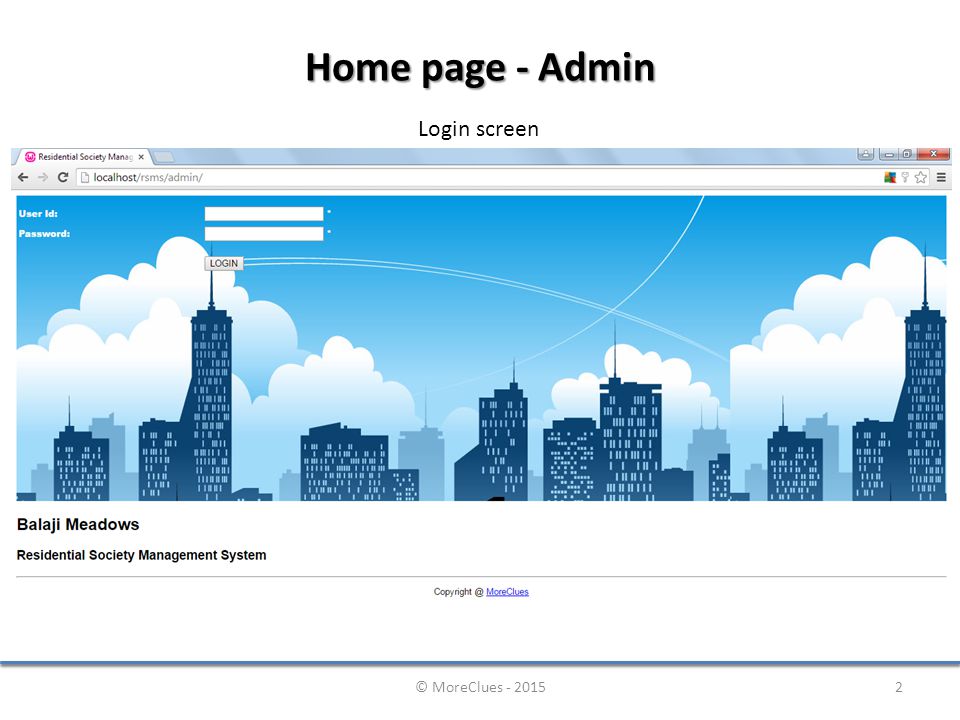
Task: Maximize the browser window
Action: 907,154
